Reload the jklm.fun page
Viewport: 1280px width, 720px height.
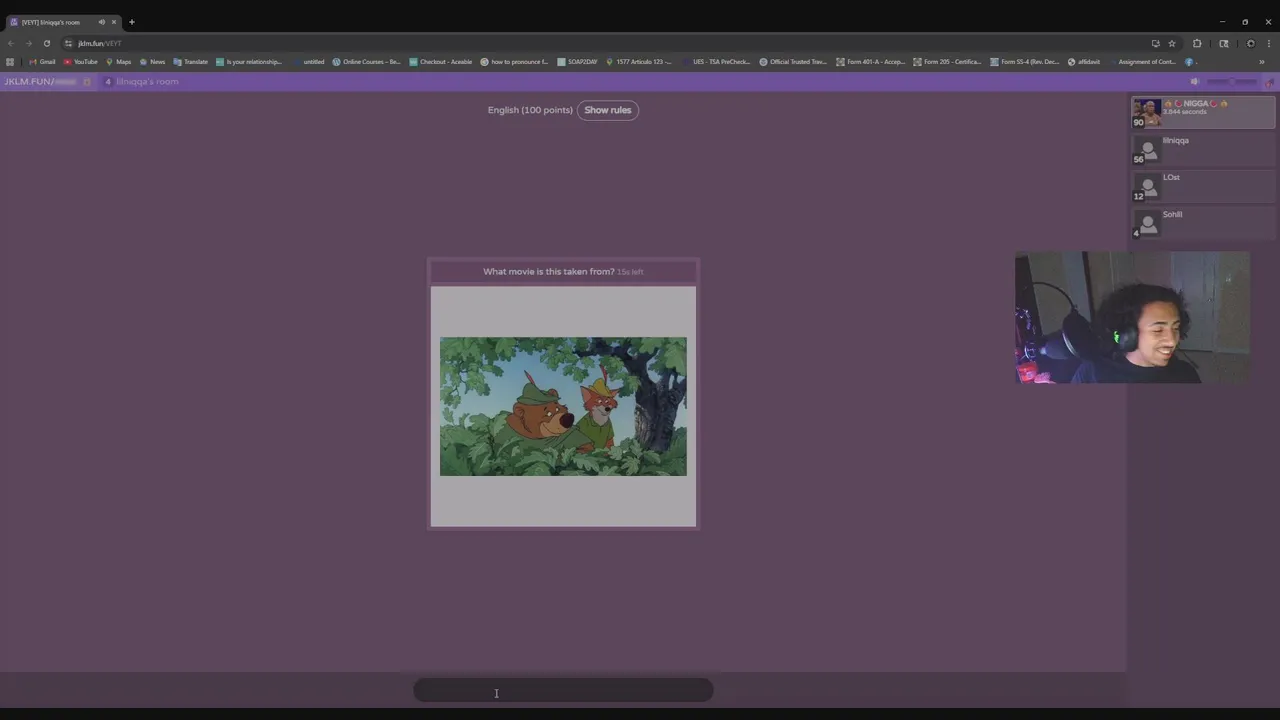46,44
